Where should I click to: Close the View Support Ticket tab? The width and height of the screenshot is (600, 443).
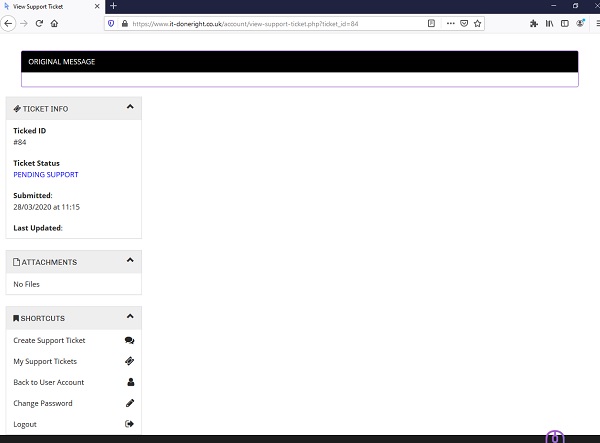97,7
